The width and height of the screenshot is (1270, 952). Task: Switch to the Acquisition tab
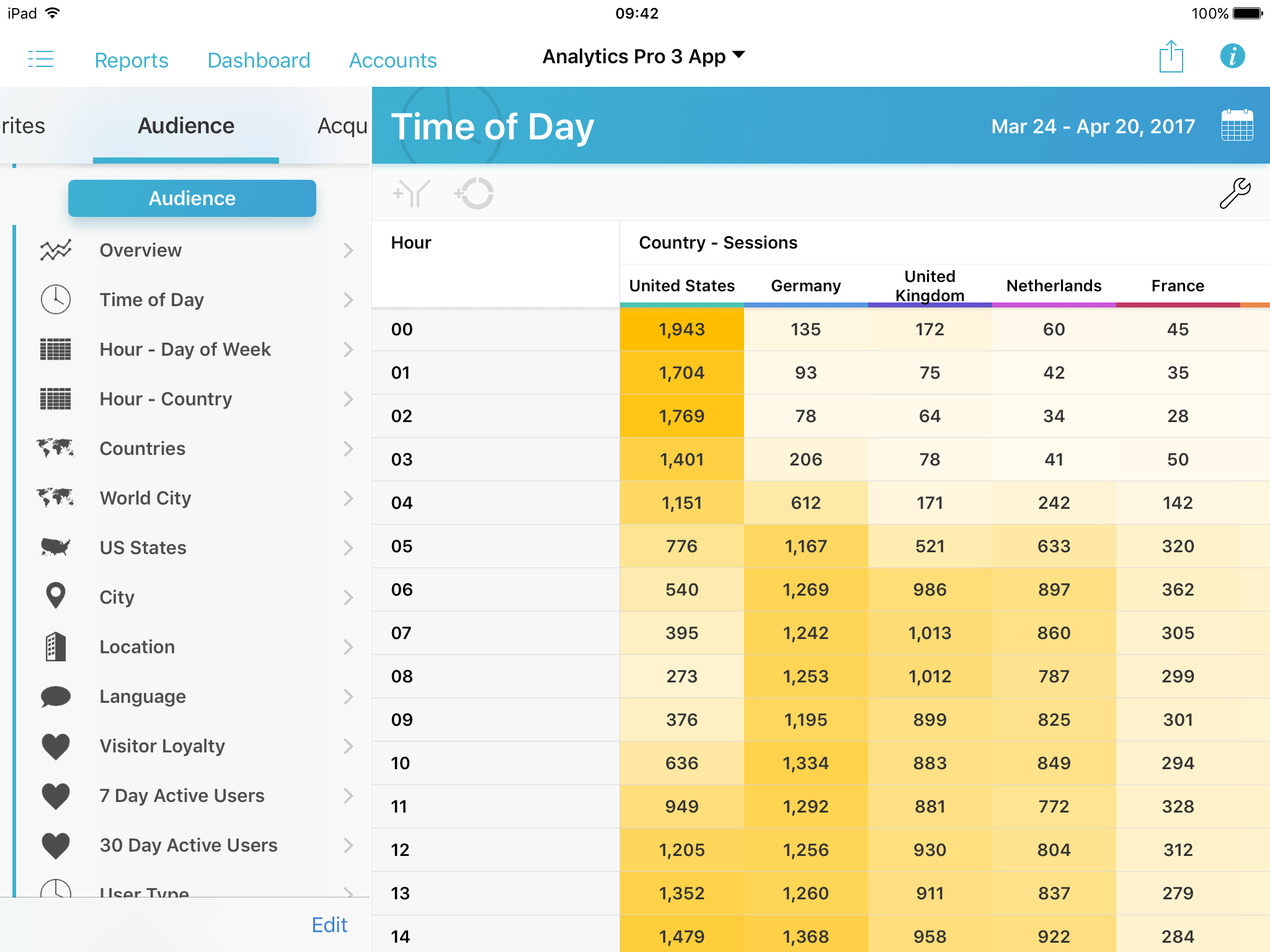(342, 126)
